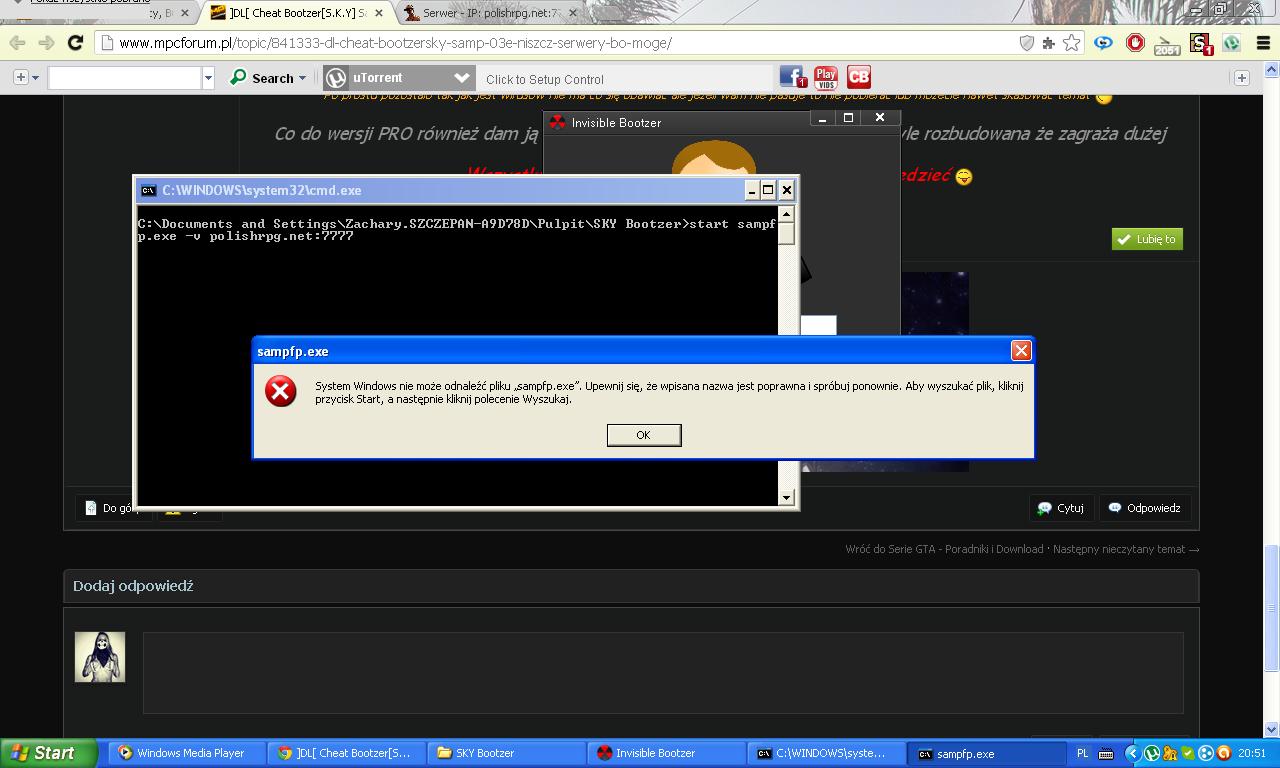The image size is (1280, 768).
Task: Click the uTorrent logo icon in toolbar
Action: (337, 77)
